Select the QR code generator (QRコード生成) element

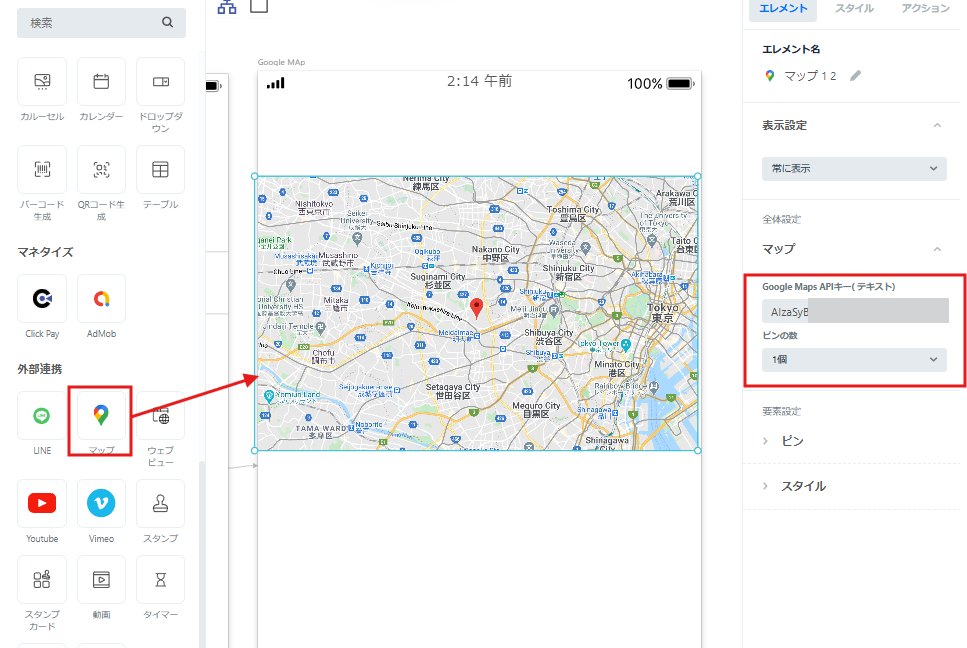[101, 170]
